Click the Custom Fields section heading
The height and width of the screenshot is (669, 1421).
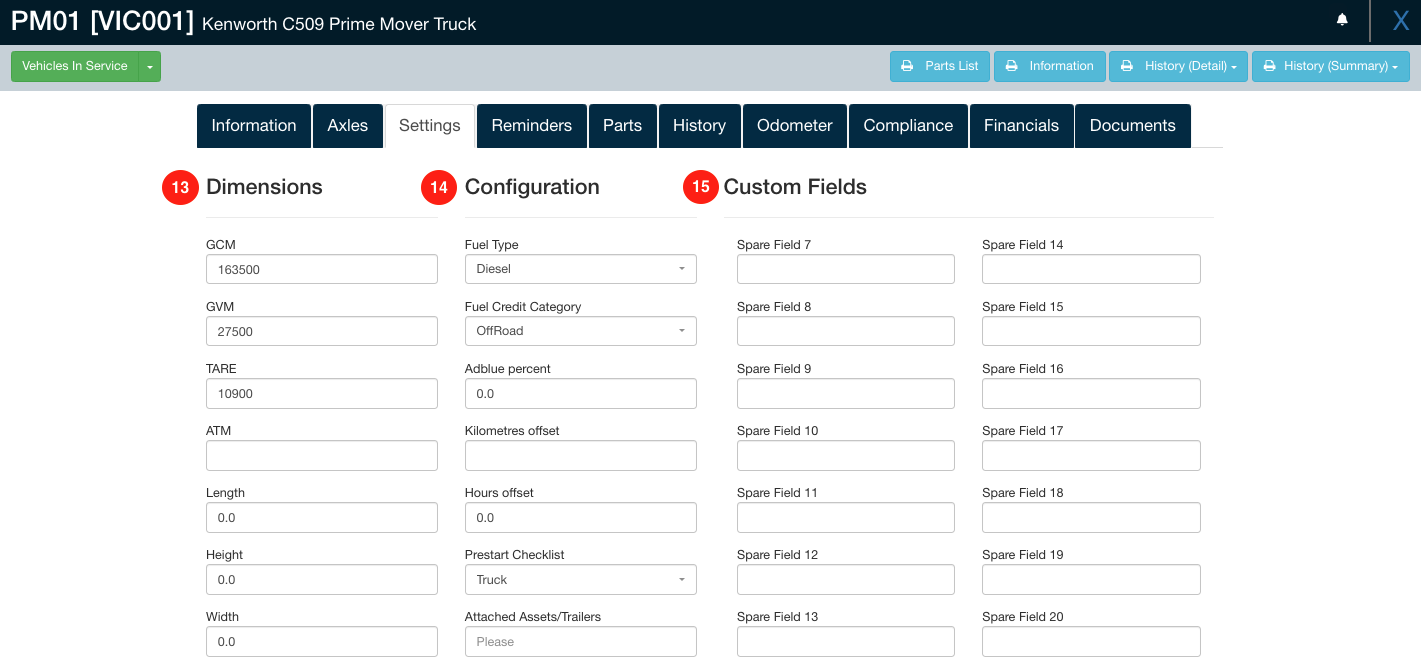click(795, 187)
